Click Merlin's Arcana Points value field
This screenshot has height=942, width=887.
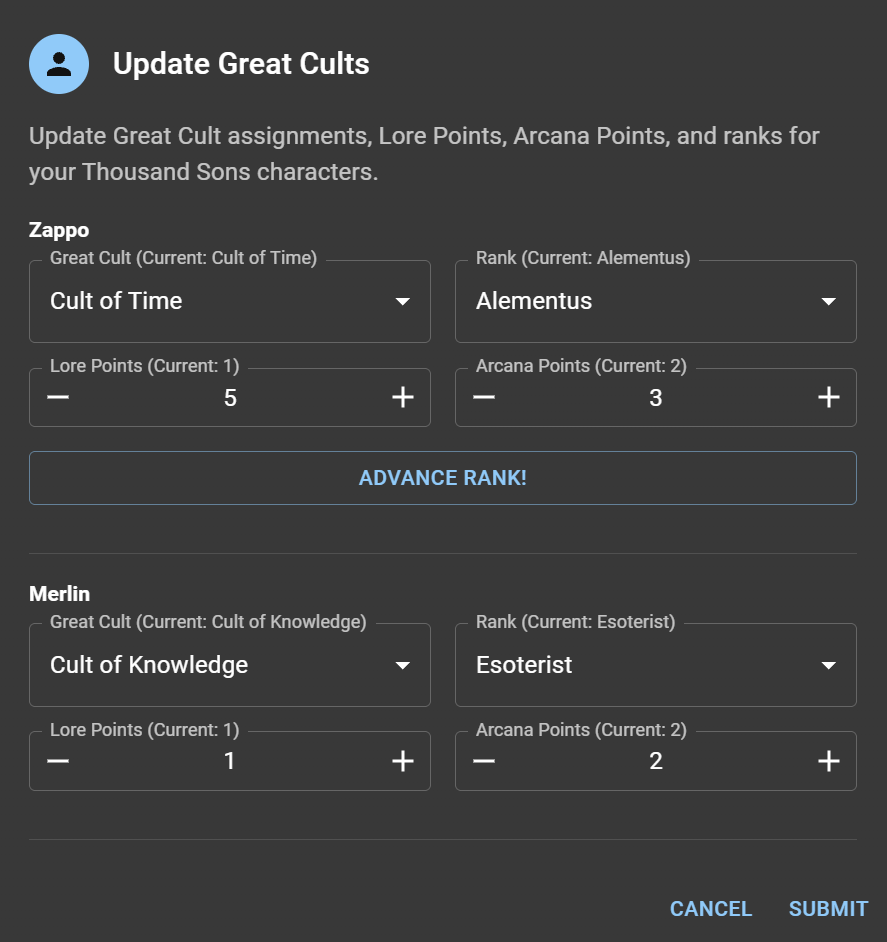(x=656, y=762)
